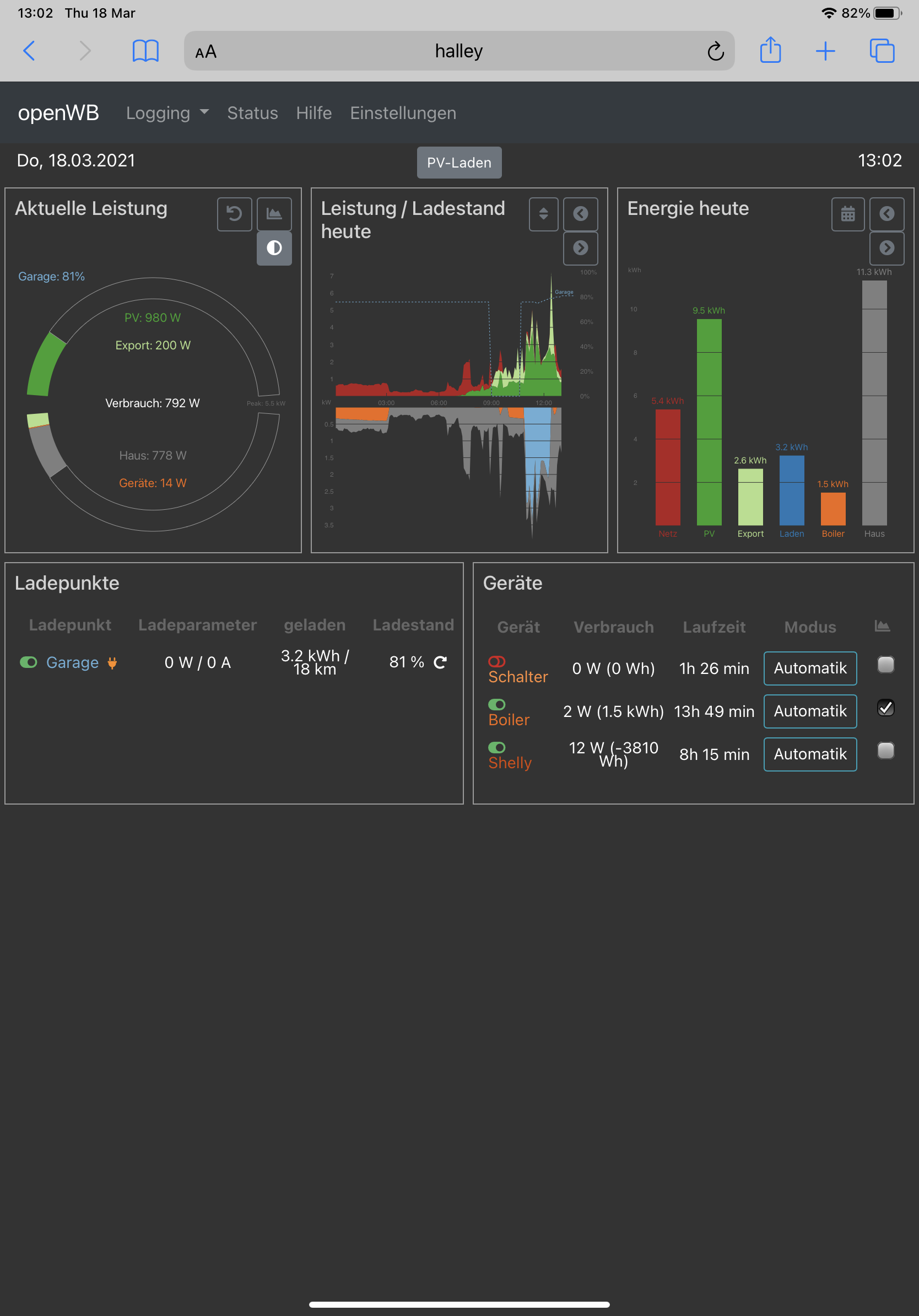Click the Automatik button for Shelly

pyautogui.click(x=809, y=754)
